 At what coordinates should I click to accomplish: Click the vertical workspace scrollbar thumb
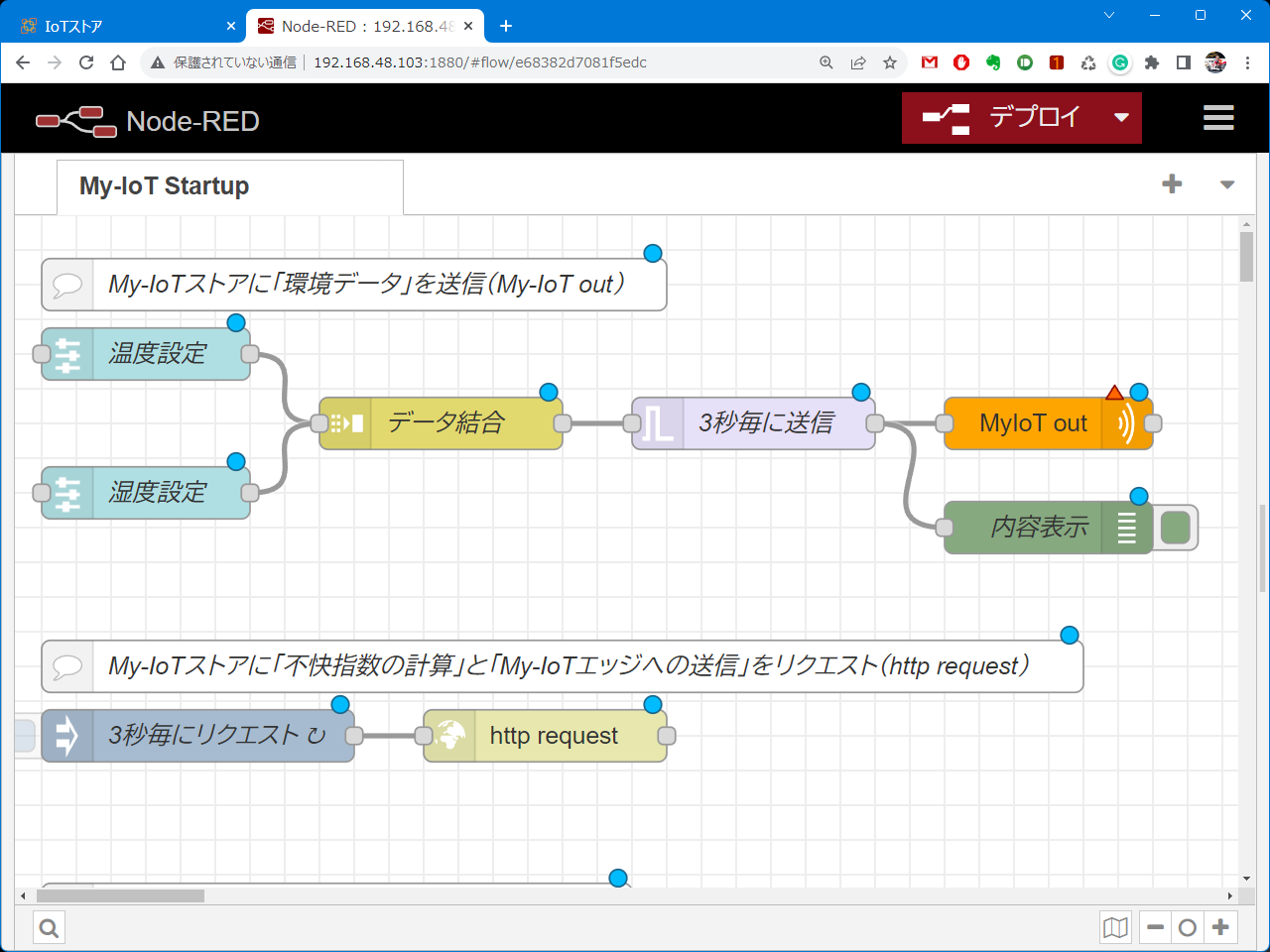coord(1247,257)
